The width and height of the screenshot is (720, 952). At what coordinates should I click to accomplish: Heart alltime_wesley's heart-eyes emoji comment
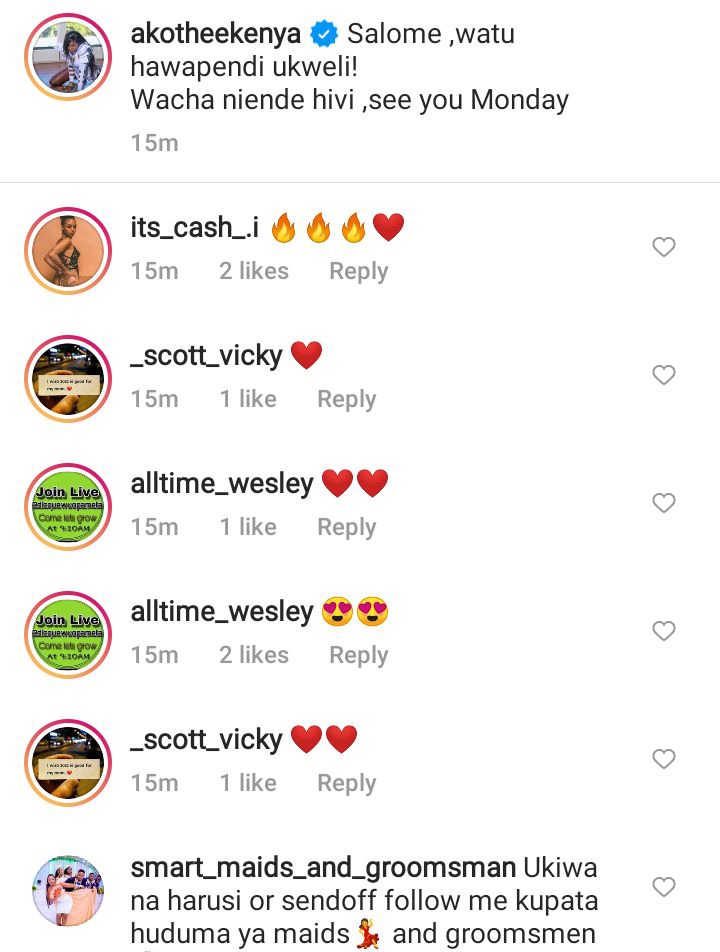click(x=664, y=631)
